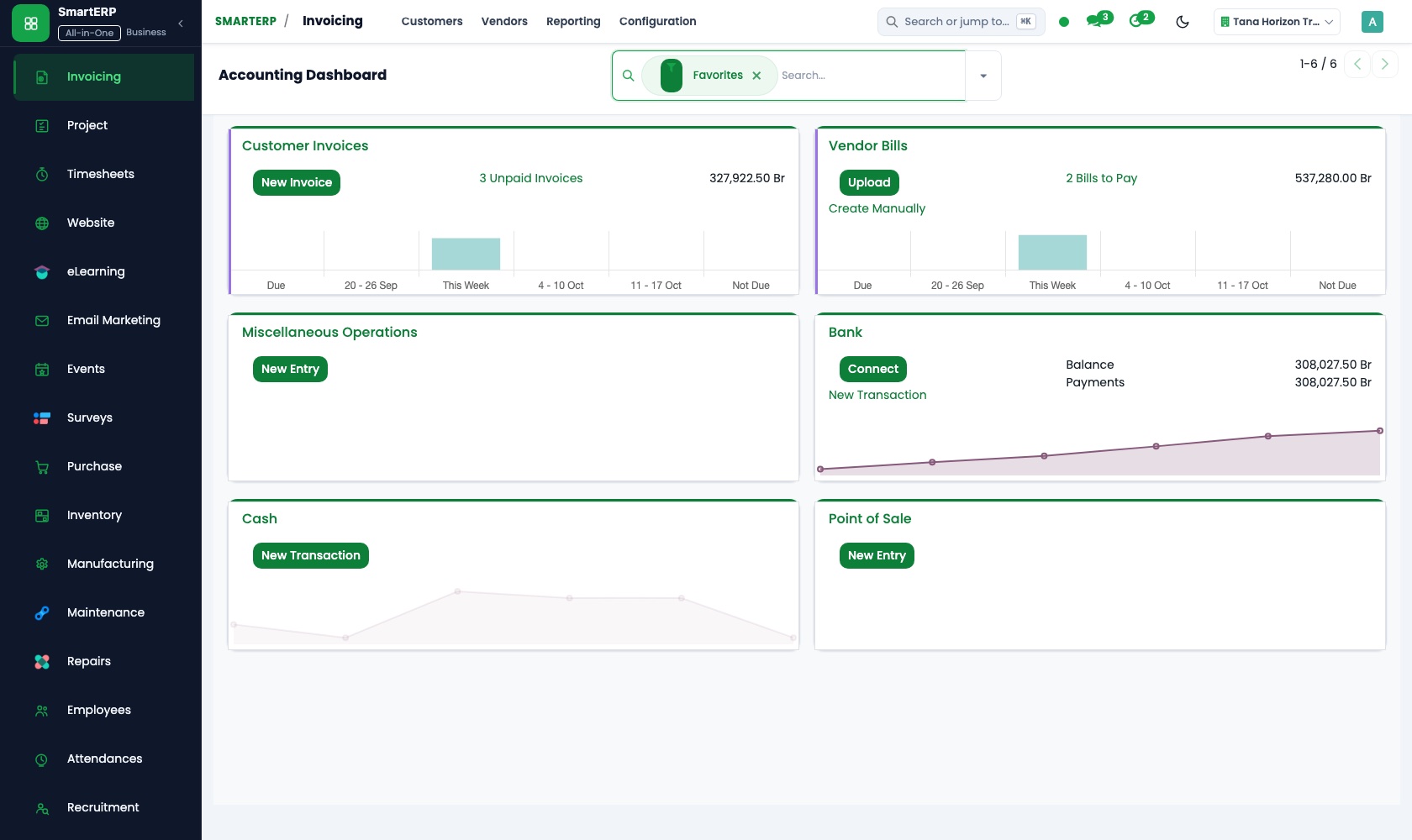Image resolution: width=1412 pixels, height=840 pixels.
Task: Click the Bank Connect button
Action: pos(873,369)
